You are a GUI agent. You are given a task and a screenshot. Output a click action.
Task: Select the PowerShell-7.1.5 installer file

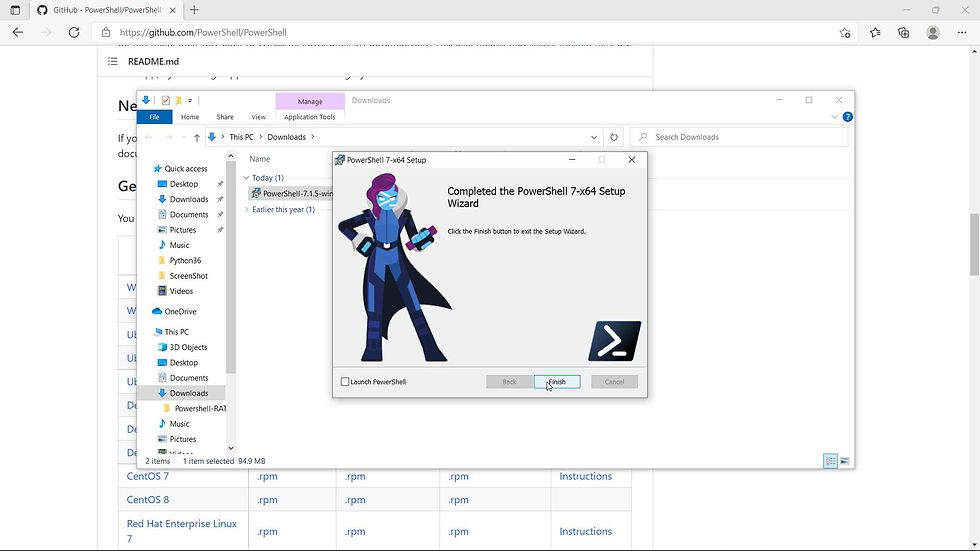point(291,194)
